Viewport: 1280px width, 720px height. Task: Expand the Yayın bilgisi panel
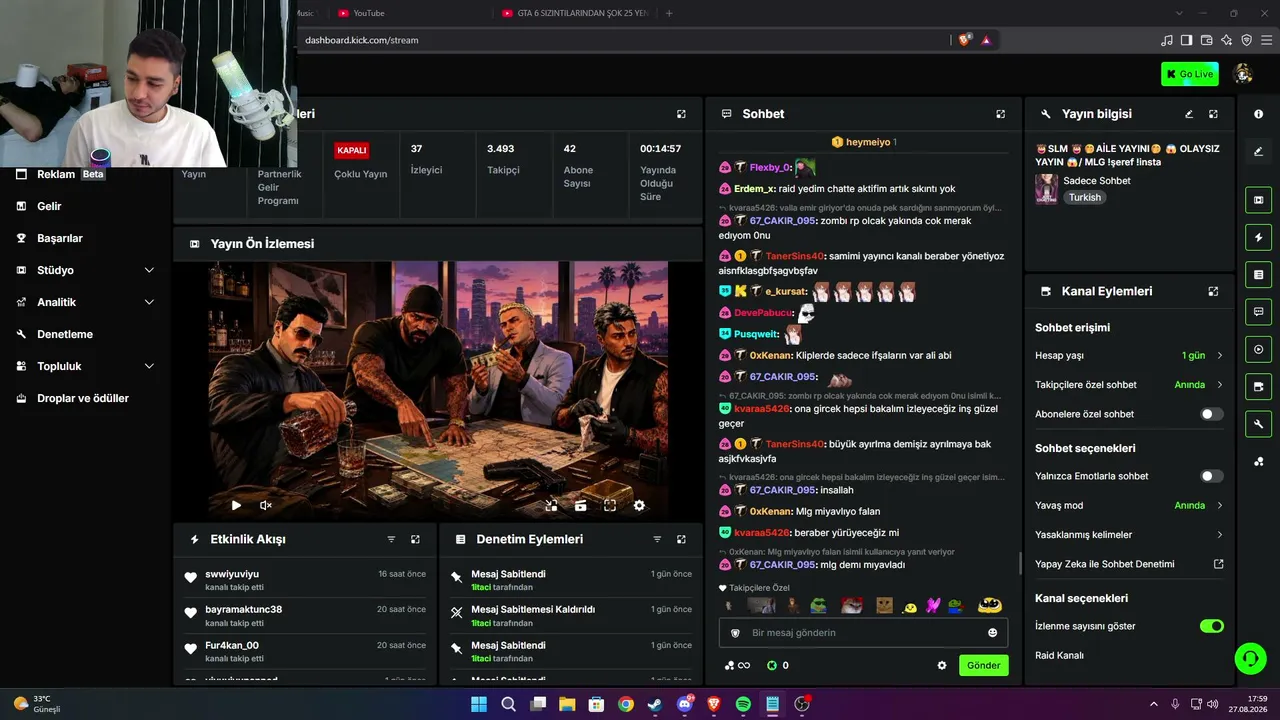(x=1213, y=114)
